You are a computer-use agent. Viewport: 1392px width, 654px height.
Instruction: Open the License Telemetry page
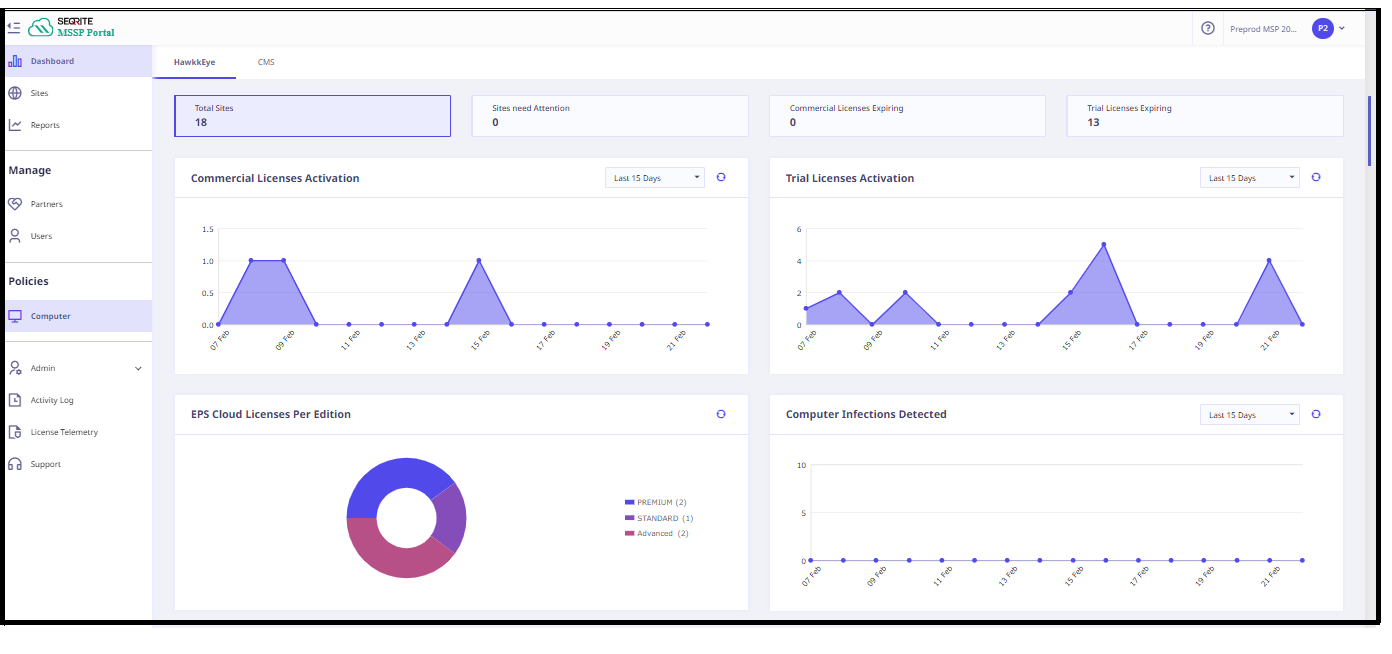[x=76, y=432]
